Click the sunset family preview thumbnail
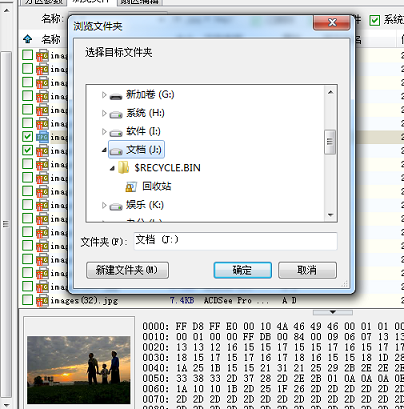This screenshot has height=409, width=404. [79, 370]
